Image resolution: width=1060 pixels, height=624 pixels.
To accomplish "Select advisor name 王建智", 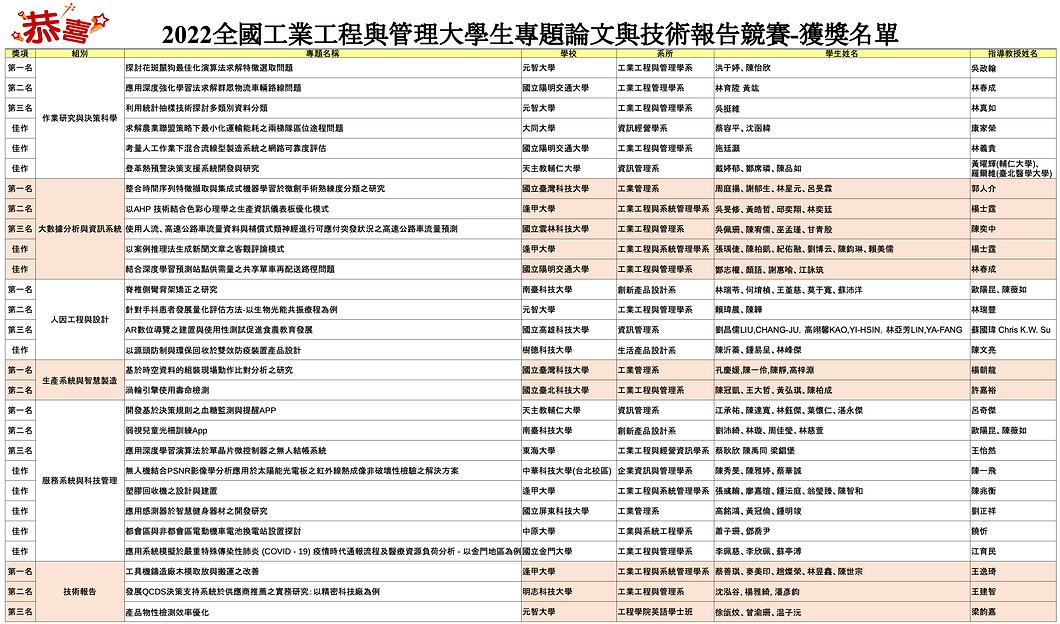I will pyautogui.click(x=984, y=592).
